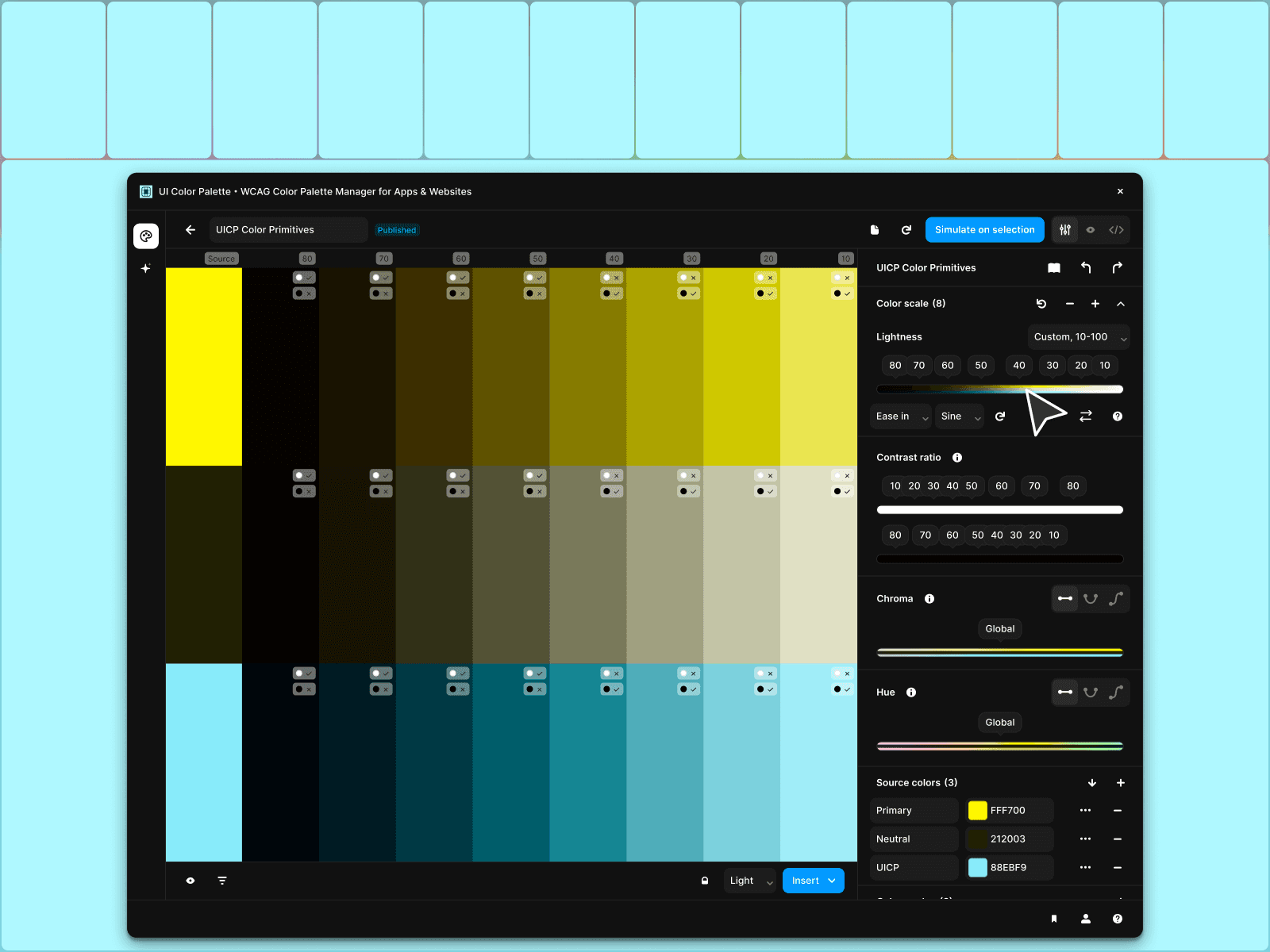Click the Lightness gradient slider track
Viewport: 1270px width, 952px height.
[x=1000, y=390]
